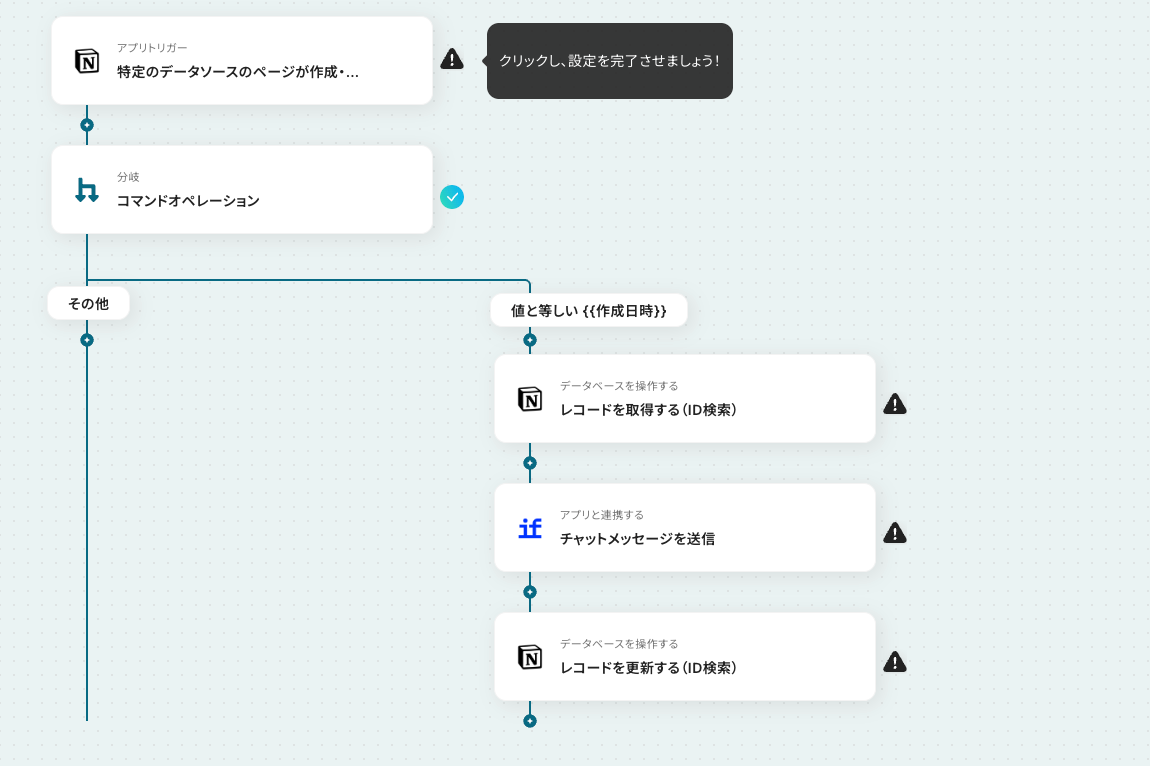This screenshot has height=766, width=1150.
Task: Add a step under その他 branch
Action: pyautogui.click(x=87, y=340)
